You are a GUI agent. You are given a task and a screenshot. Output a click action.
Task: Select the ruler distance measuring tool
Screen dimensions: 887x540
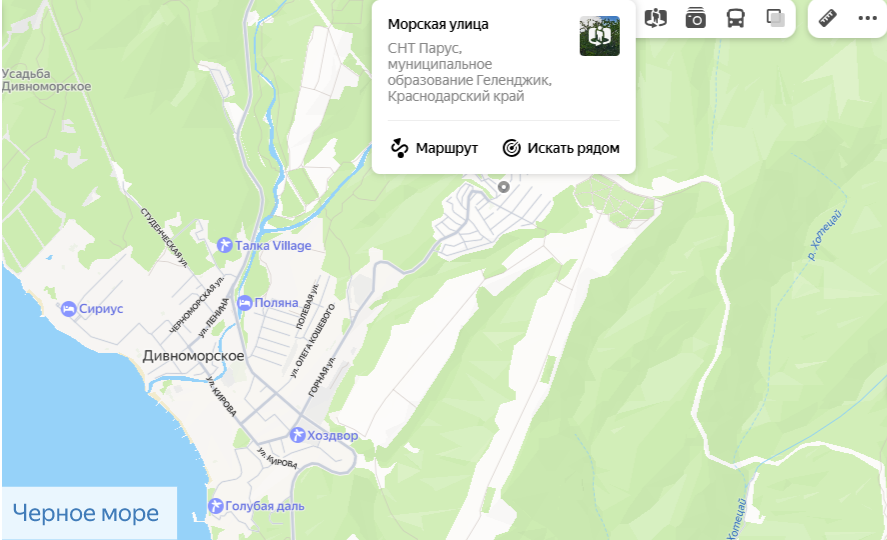[827, 18]
